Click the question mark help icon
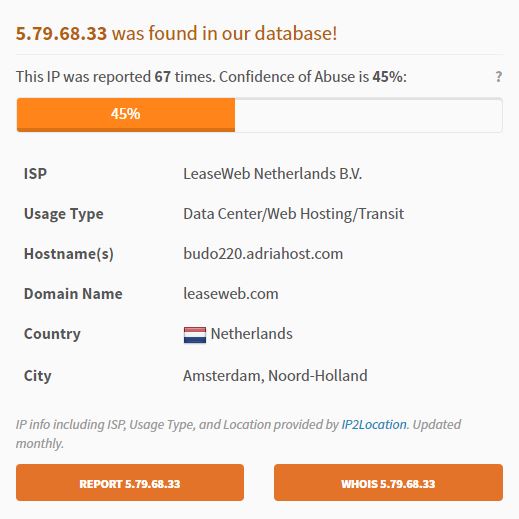Screen dimensions: 519x519 [x=498, y=77]
